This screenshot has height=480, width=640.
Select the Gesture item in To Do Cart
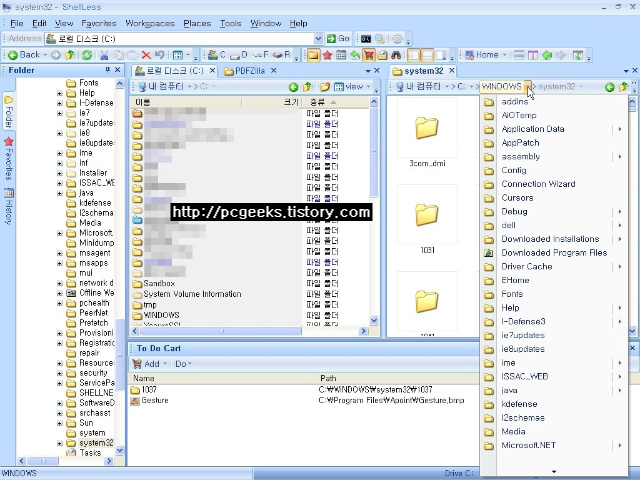pos(154,400)
